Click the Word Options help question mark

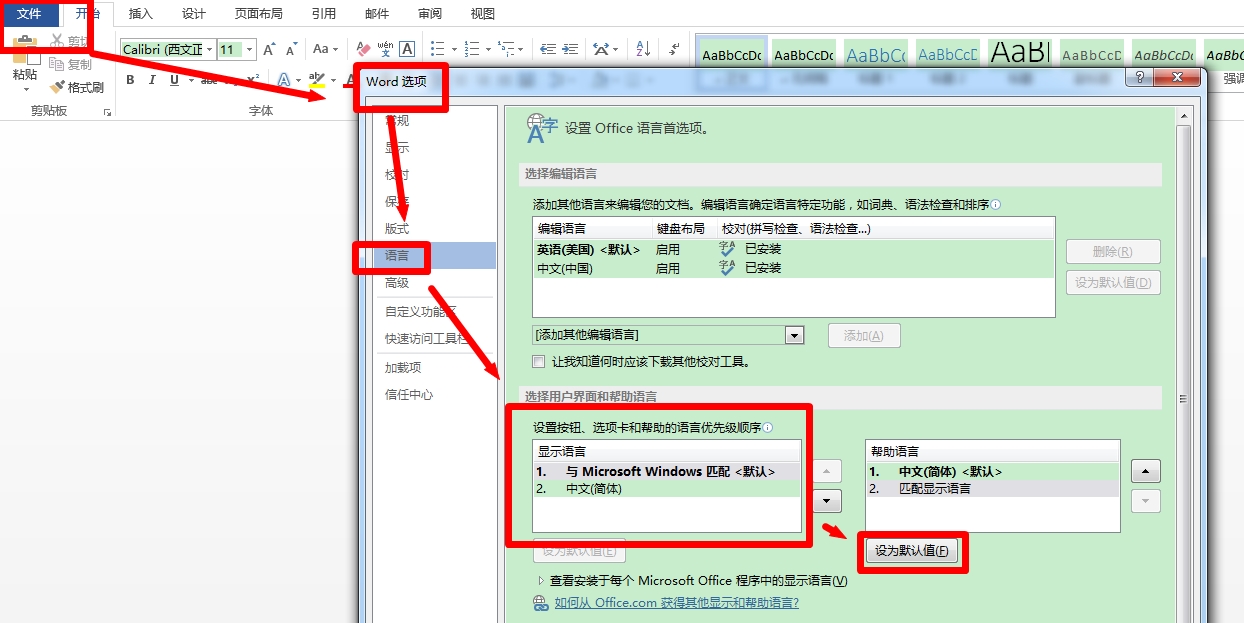click(1141, 77)
